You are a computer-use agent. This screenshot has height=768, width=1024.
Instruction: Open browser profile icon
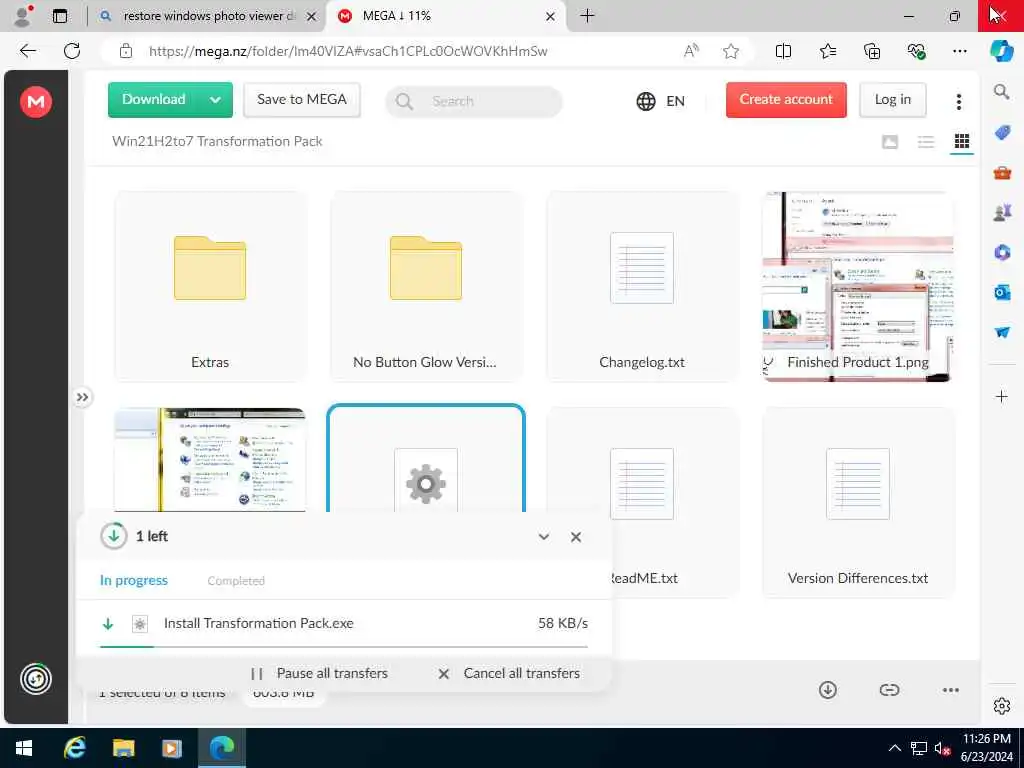24,16
